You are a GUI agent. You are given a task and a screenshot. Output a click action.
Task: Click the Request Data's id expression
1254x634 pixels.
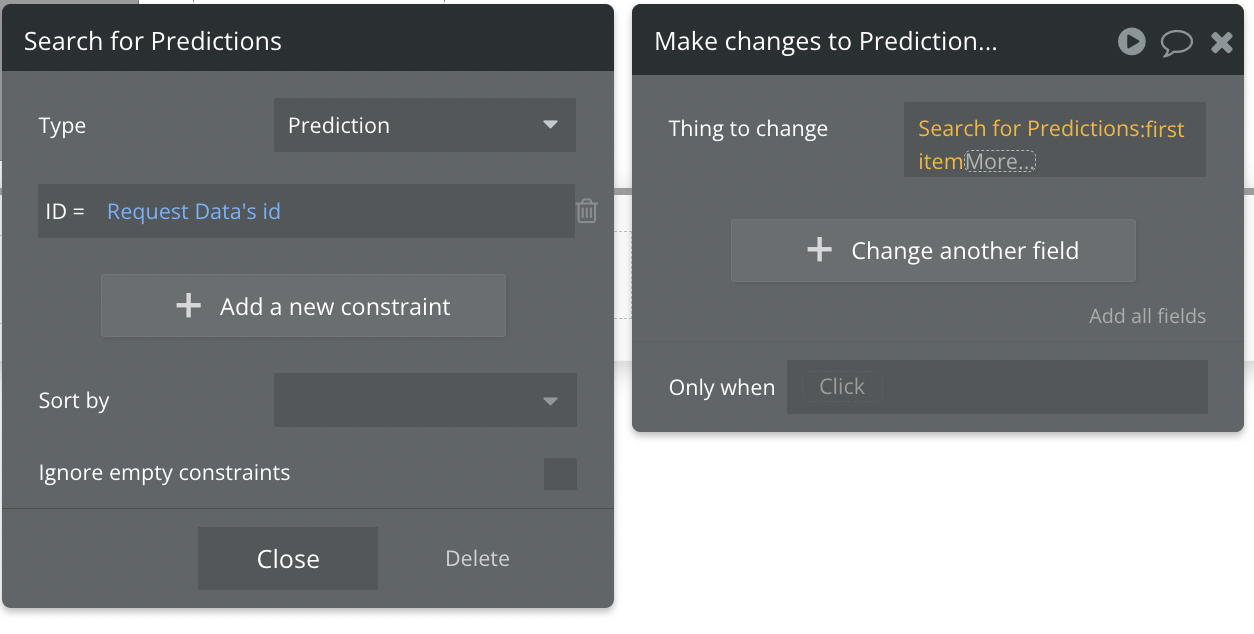[x=194, y=211]
